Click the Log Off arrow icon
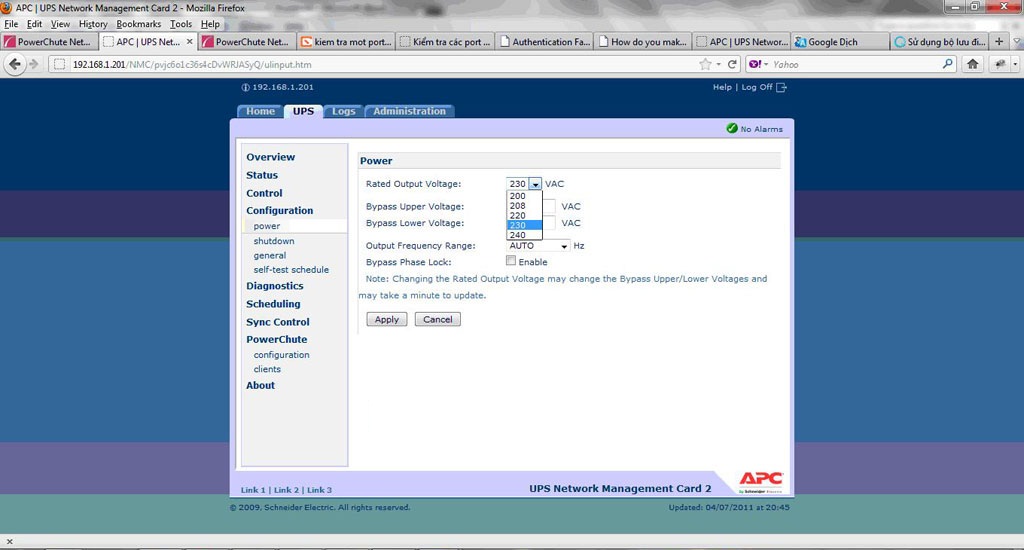The image size is (1024, 550). (x=782, y=87)
